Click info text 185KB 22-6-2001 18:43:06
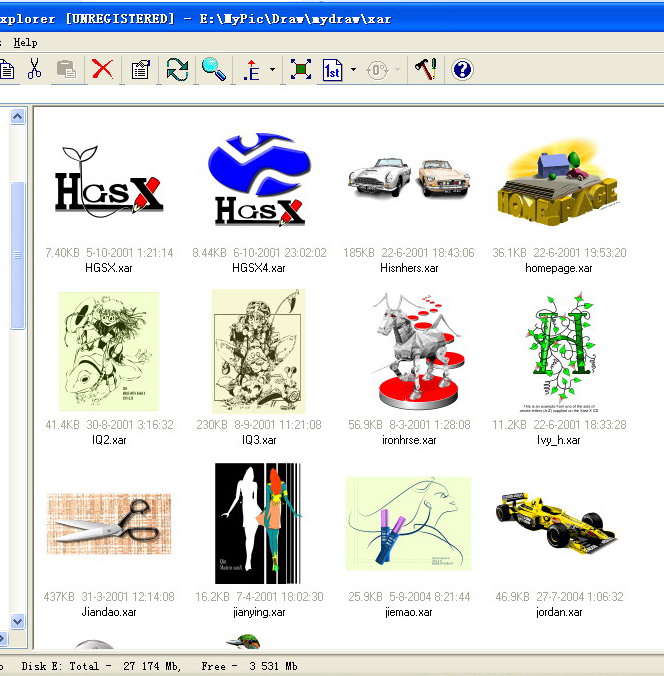 point(409,253)
